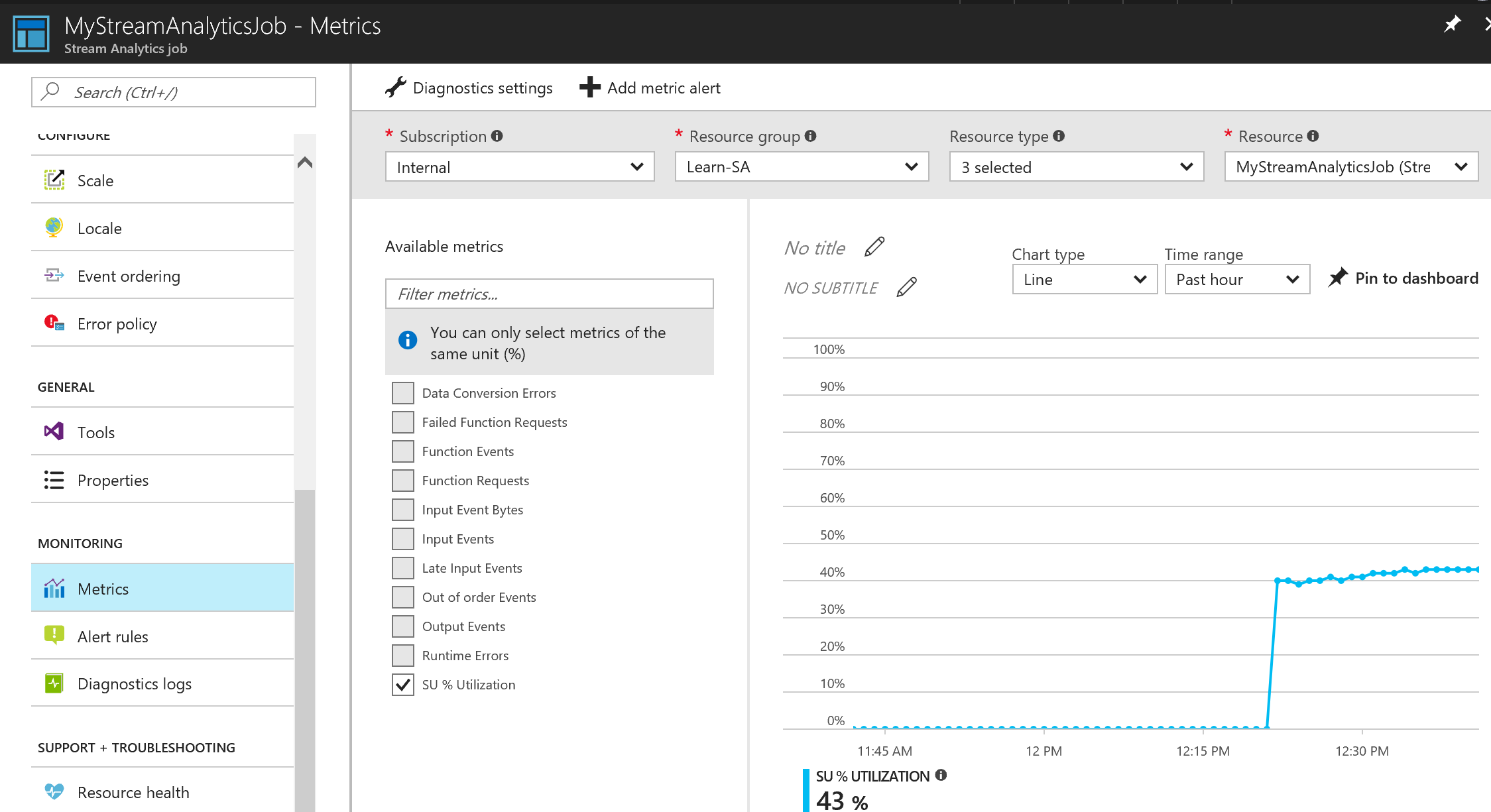
Task: Open the Time range dropdown set to Past hour
Action: [1237, 279]
